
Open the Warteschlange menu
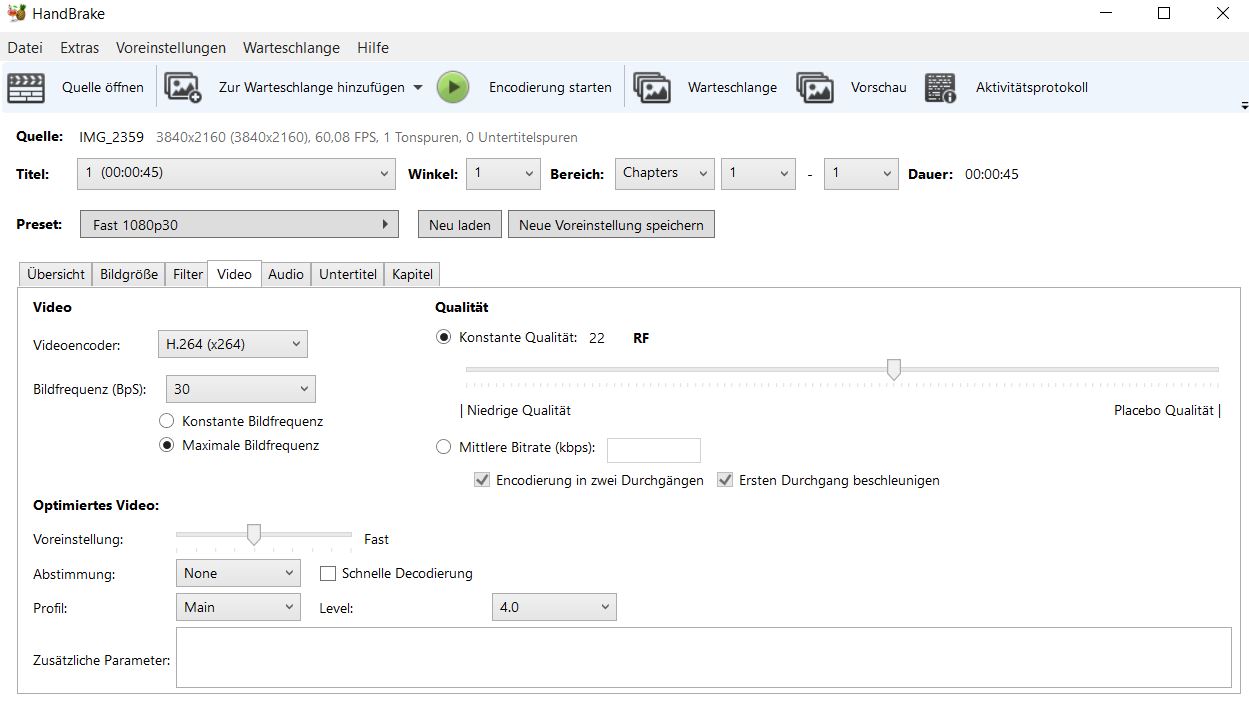291,48
